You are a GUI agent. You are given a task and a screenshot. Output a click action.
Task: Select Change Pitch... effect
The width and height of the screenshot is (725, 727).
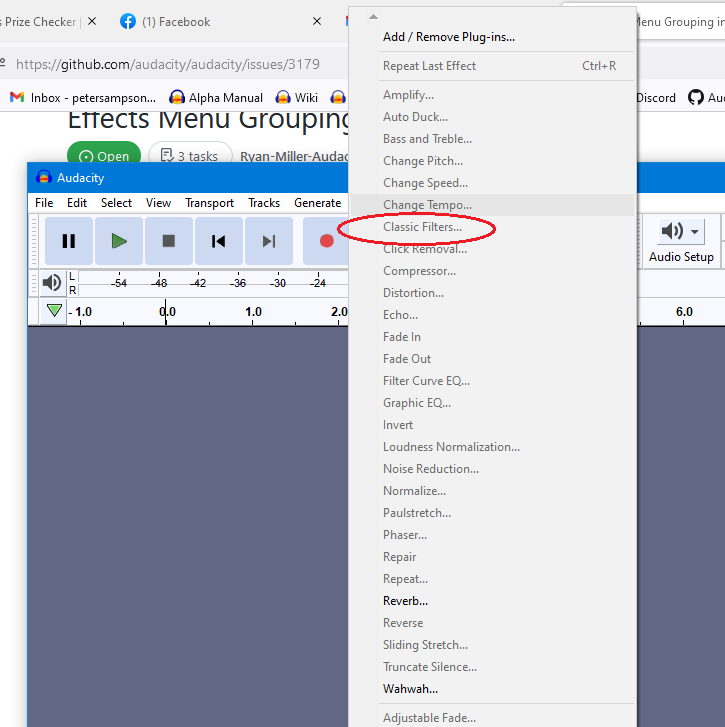[x=492, y=161]
